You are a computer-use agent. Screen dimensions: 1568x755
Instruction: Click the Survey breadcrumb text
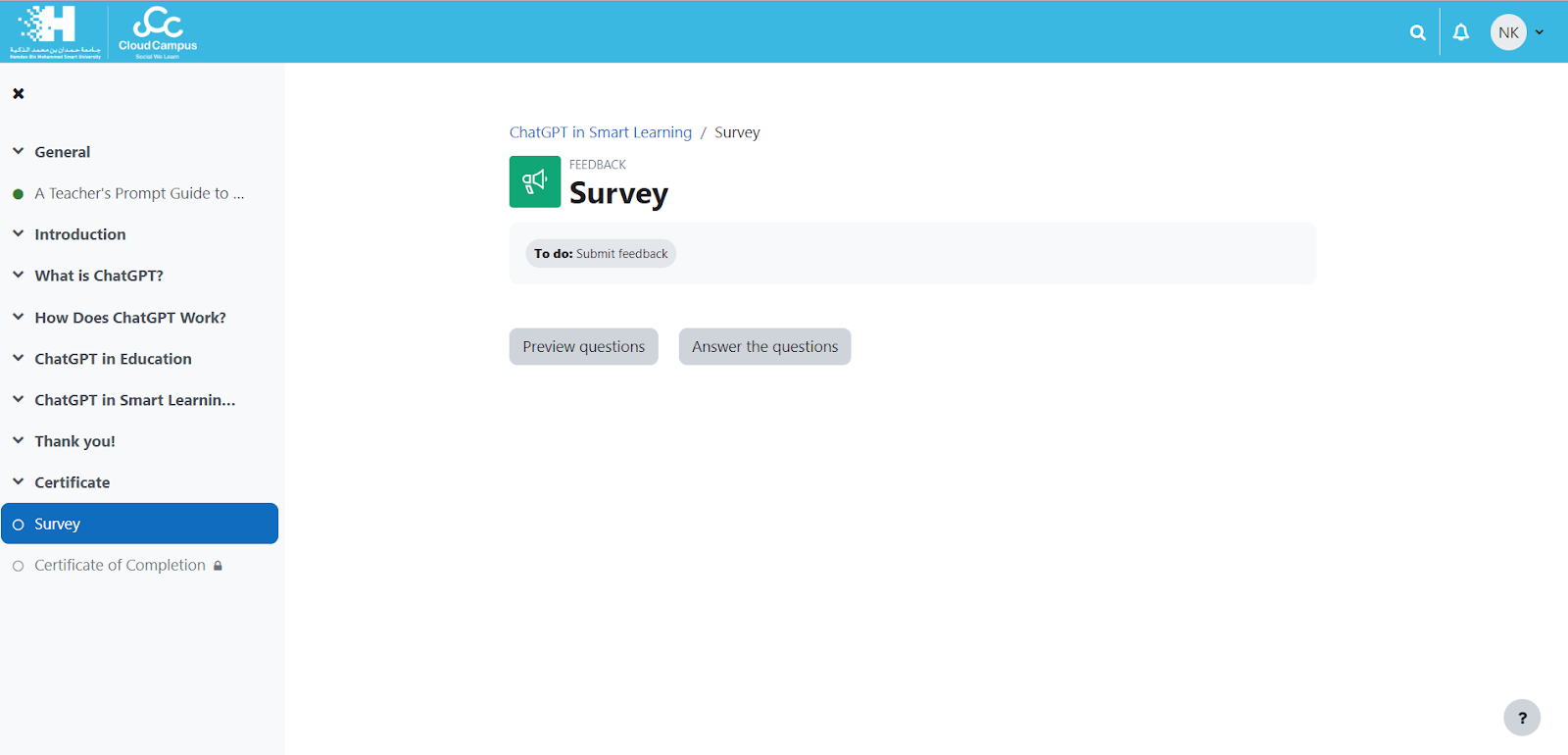coord(737,132)
